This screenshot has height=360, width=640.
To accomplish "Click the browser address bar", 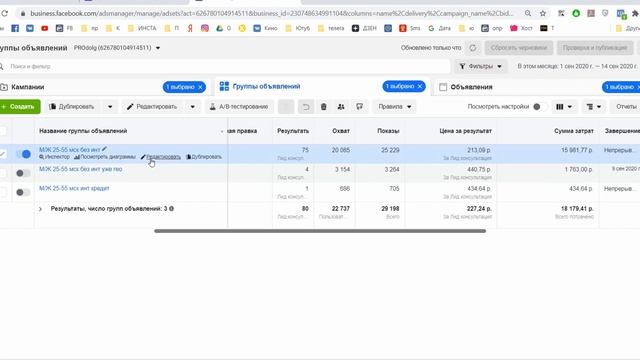I will [x=271, y=13].
